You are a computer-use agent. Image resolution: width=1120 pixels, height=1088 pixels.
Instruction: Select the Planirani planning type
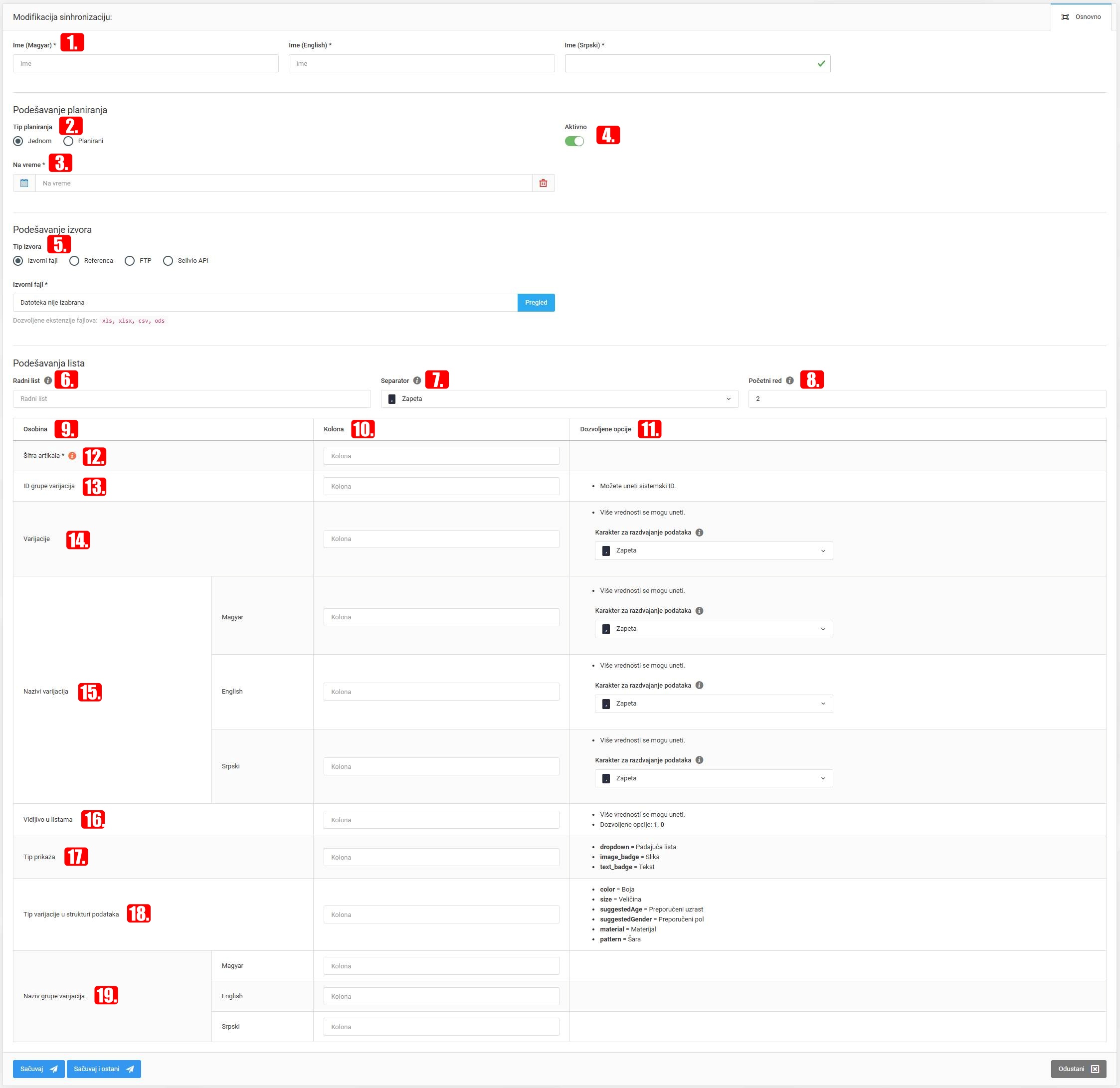pos(69,141)
